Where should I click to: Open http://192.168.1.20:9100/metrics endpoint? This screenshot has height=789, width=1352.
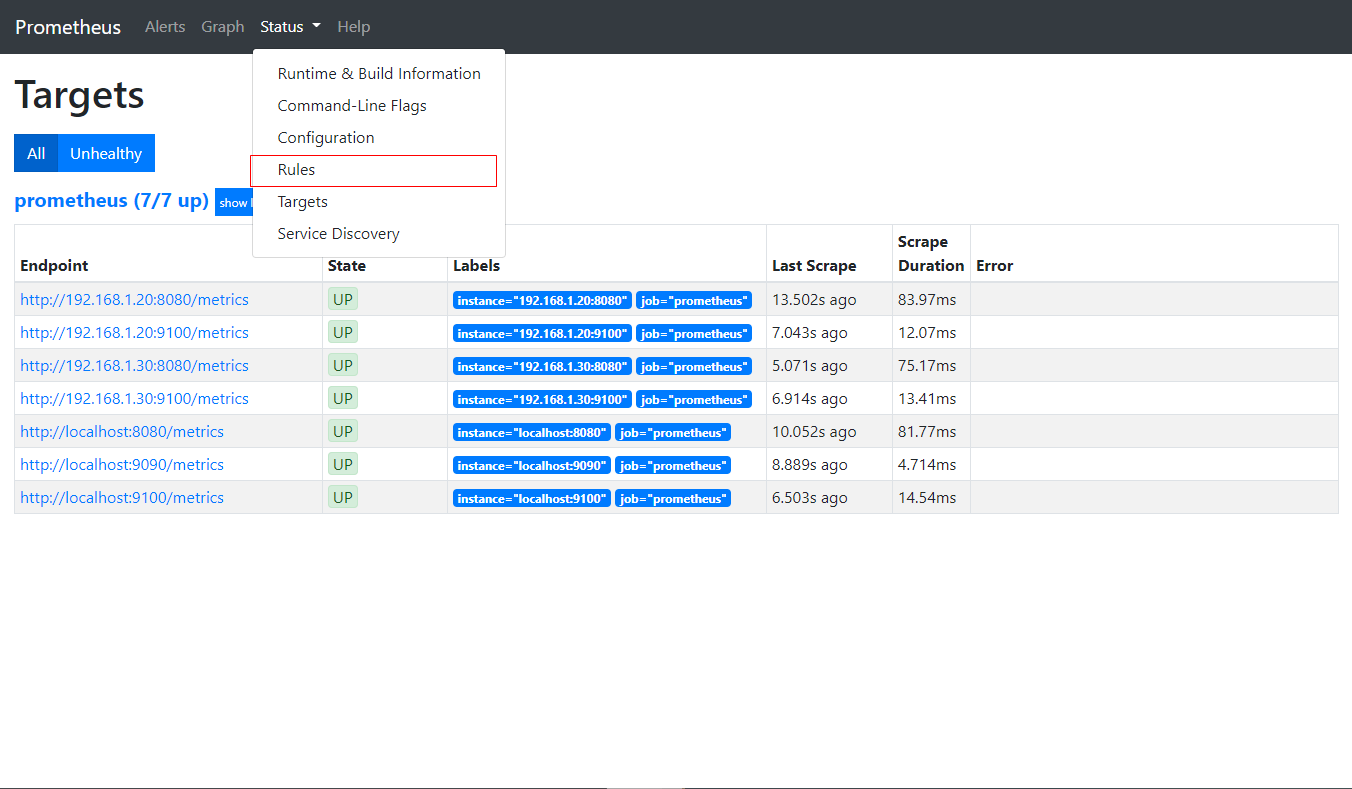coord(134,333)
